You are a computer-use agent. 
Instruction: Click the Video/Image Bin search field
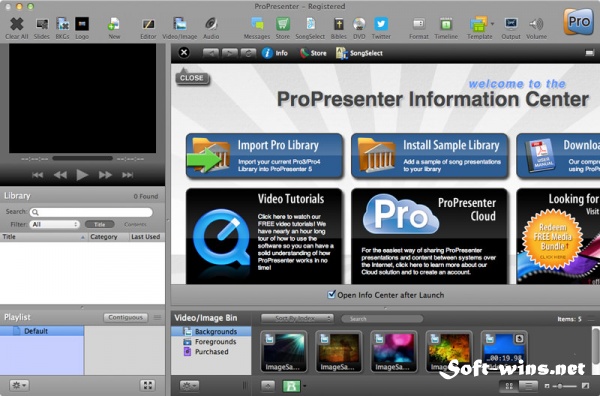tap(382, 319)
